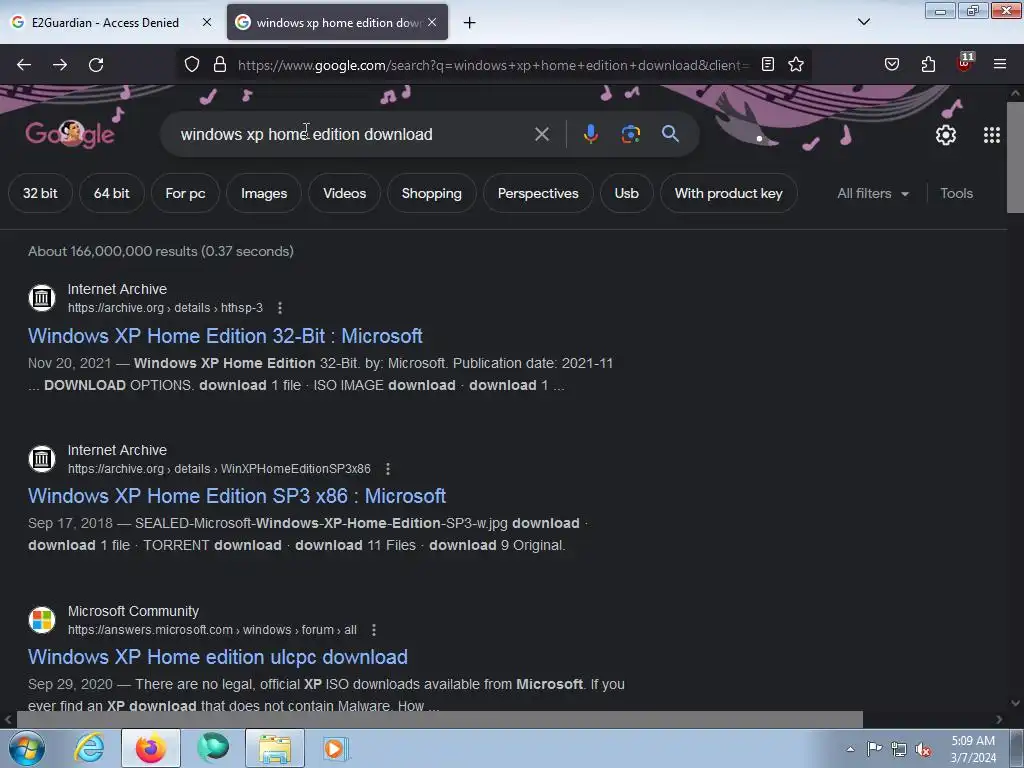The width and height of the screenshot is (1024, 768).
Task: Apply the For pc filter chip
Action: (185, 193)
